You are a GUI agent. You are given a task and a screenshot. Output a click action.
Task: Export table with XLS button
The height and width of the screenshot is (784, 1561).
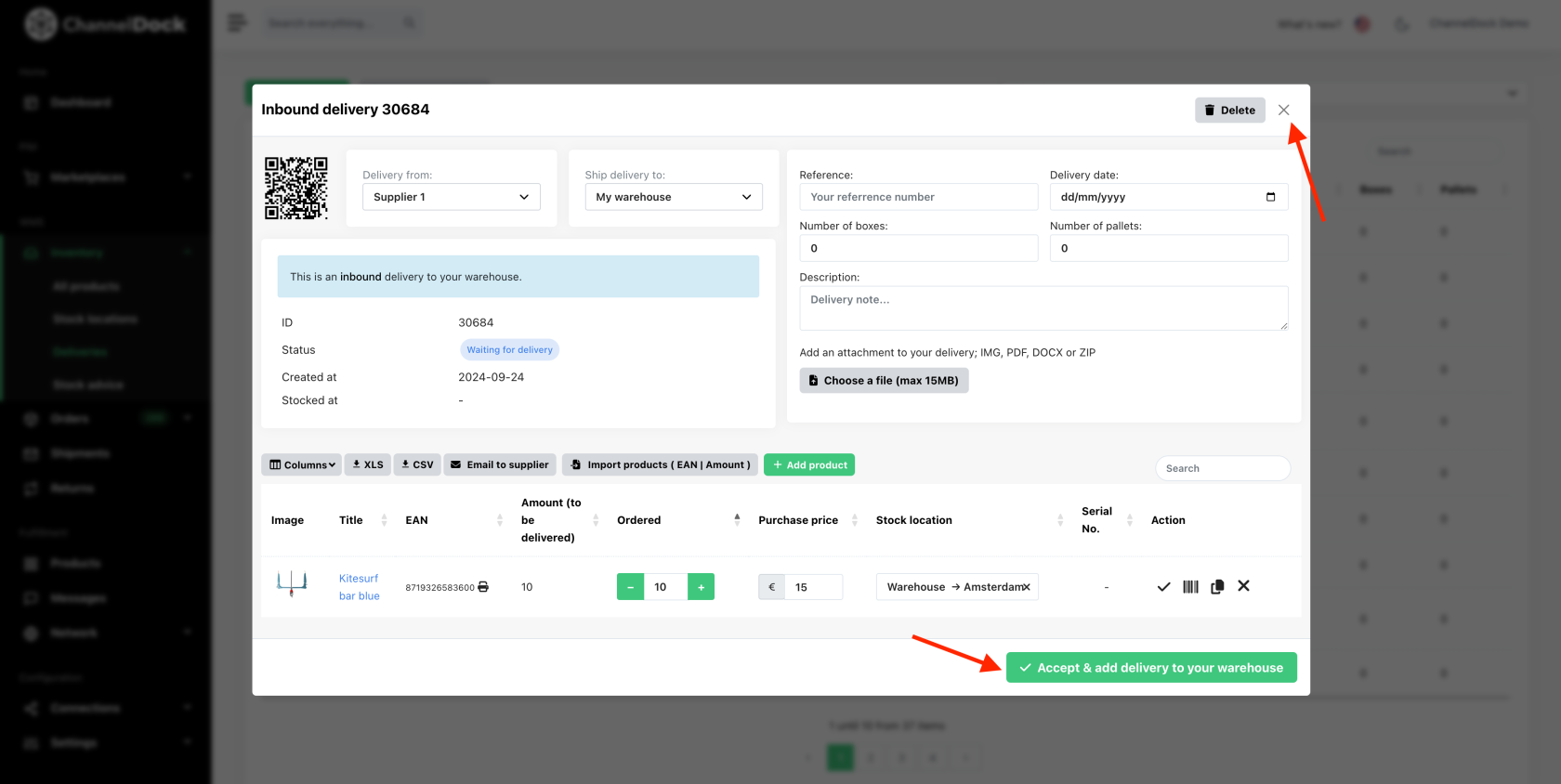click(x=367, y=464)
